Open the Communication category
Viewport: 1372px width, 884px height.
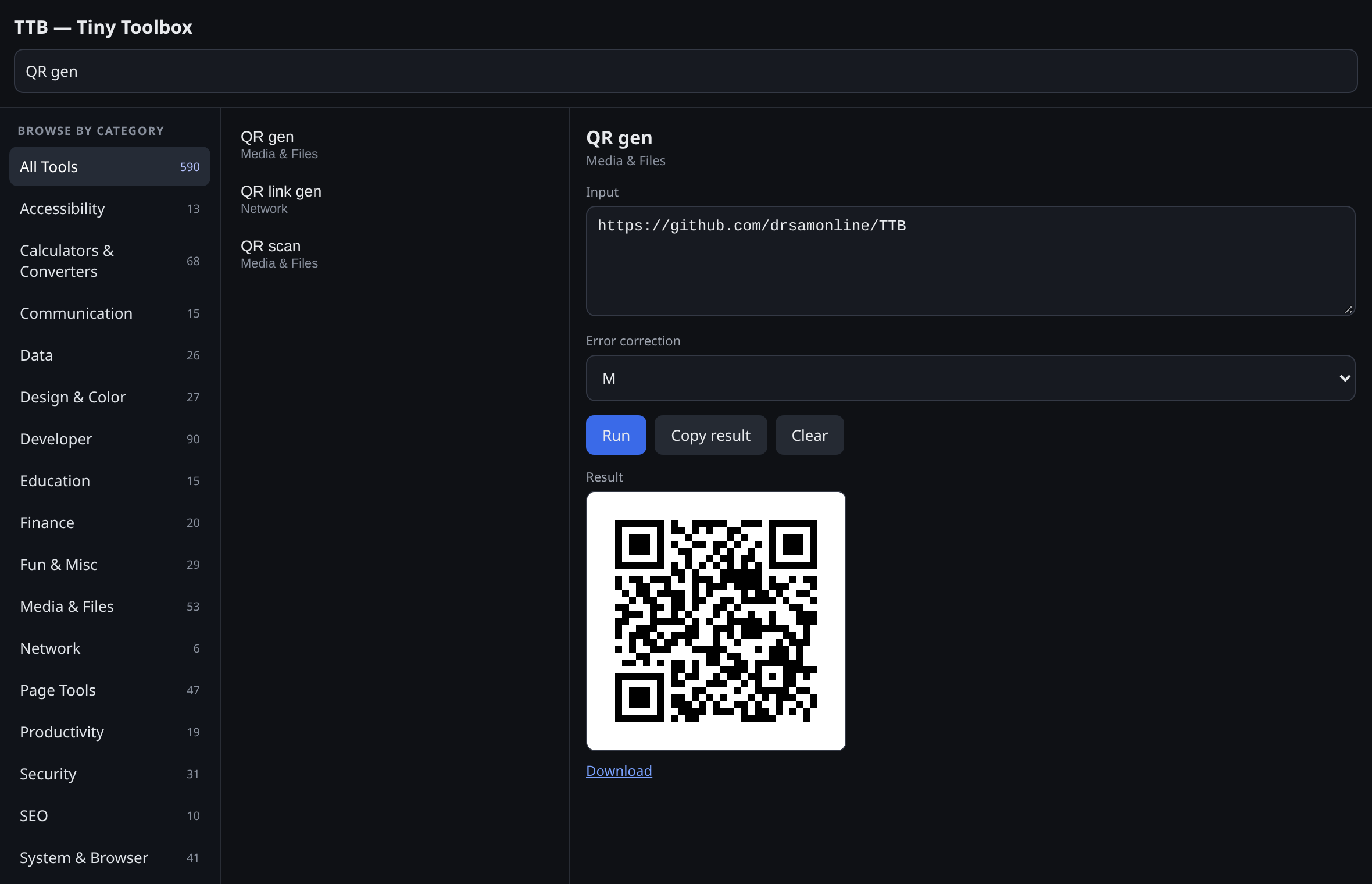pos(109,313)
